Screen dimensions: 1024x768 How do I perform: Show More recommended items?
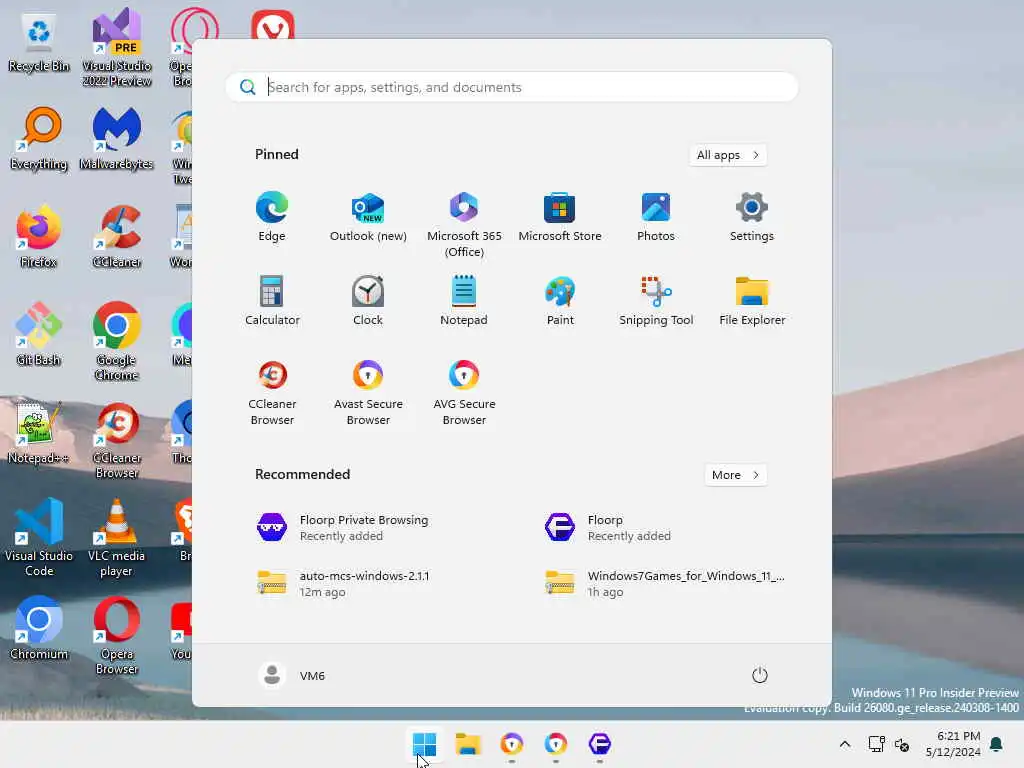pos(735,475)
